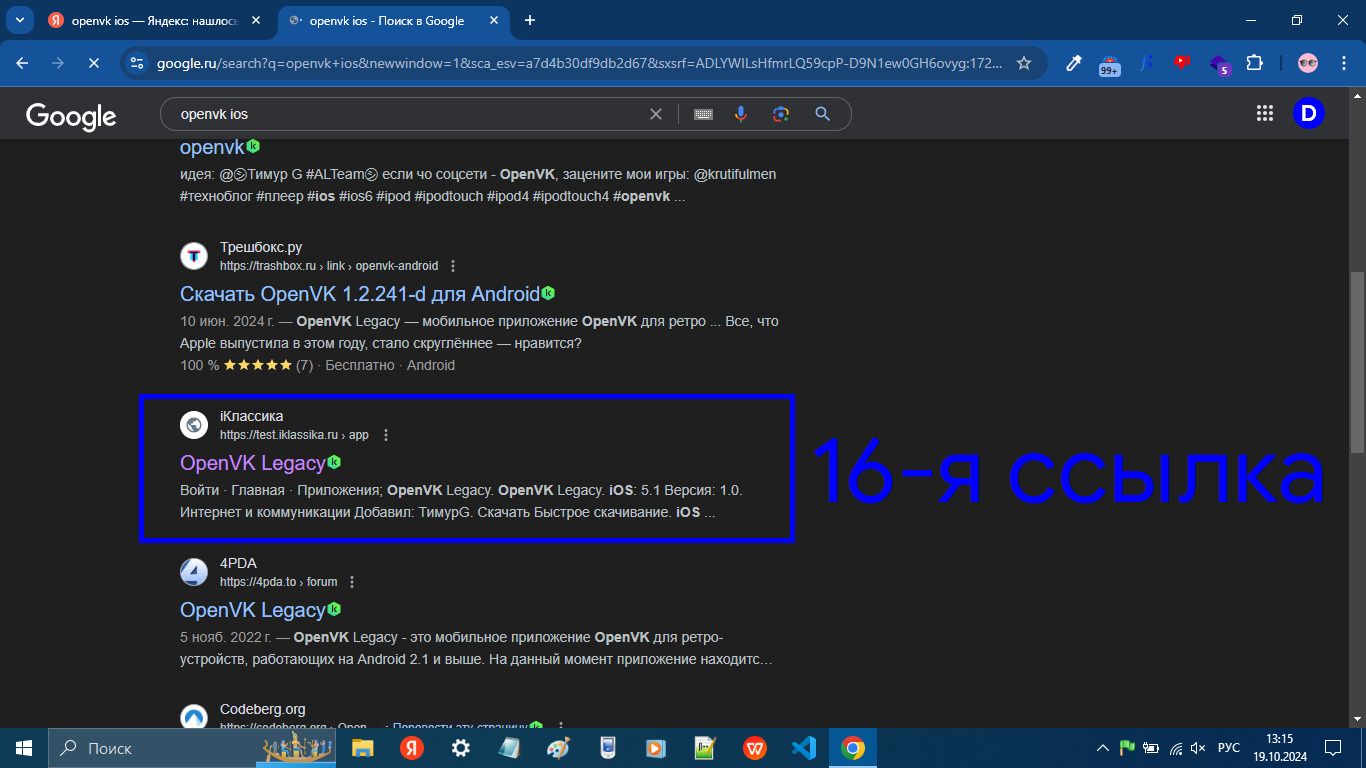Image resolution: width=1366 pixels, height=768 pixels.
Task: Open the Chrome extensions puzzle icon
Action: 1254,63
